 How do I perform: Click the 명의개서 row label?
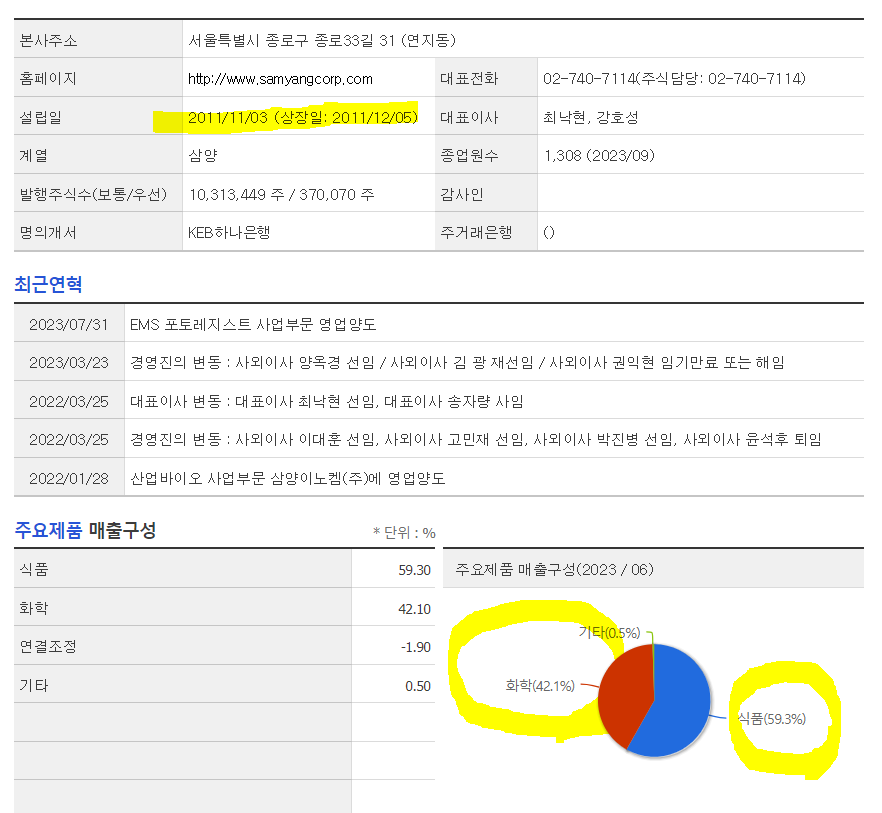tap(48, 232)
